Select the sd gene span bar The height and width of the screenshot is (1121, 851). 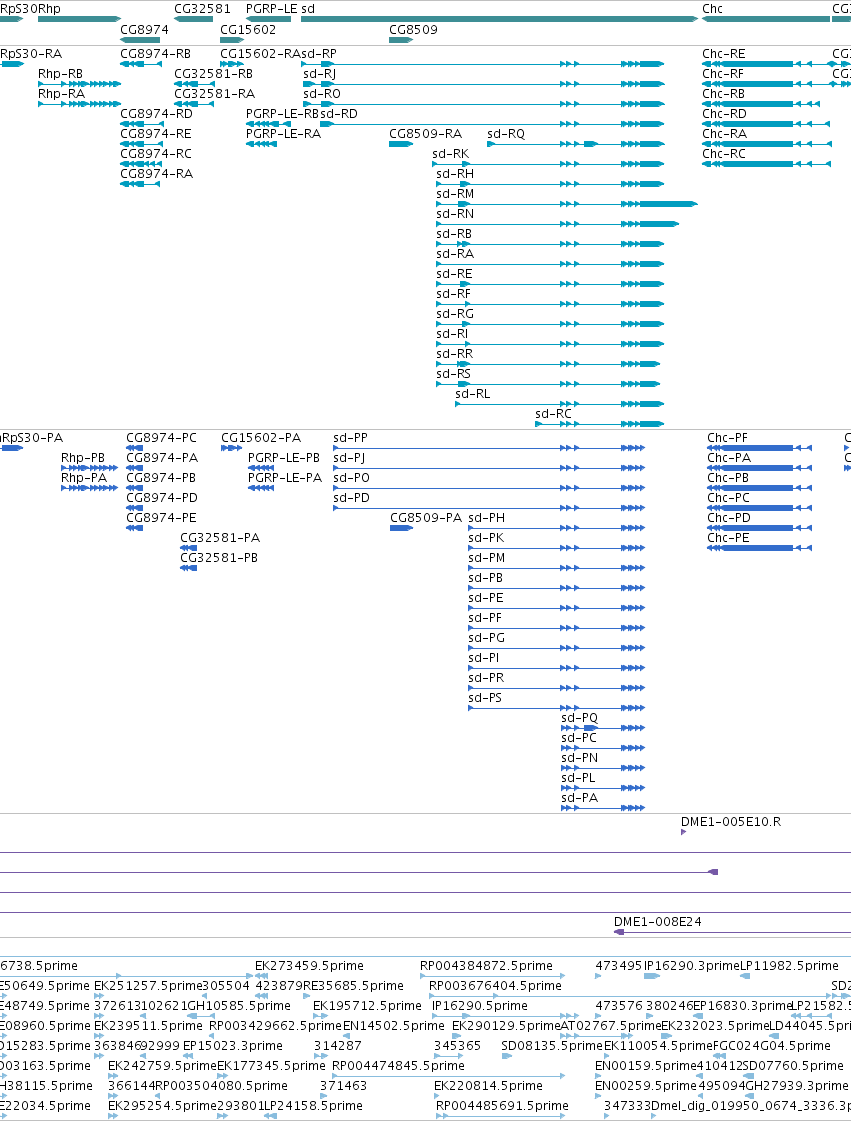[x=499, y=19]
